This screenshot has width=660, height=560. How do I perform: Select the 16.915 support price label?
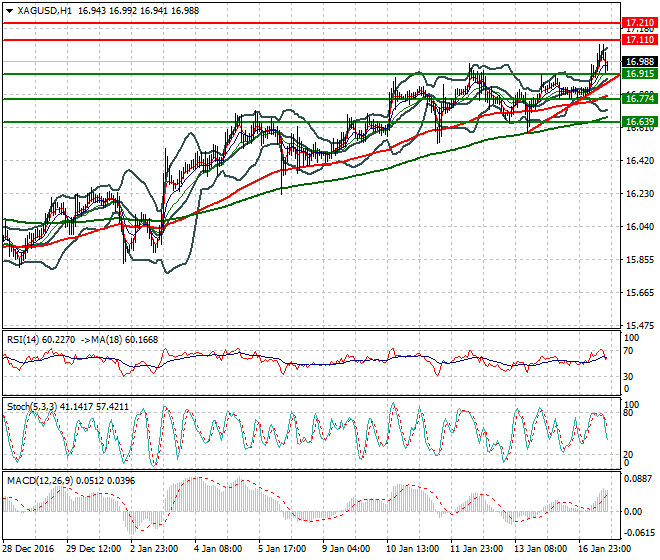(639, 74)
